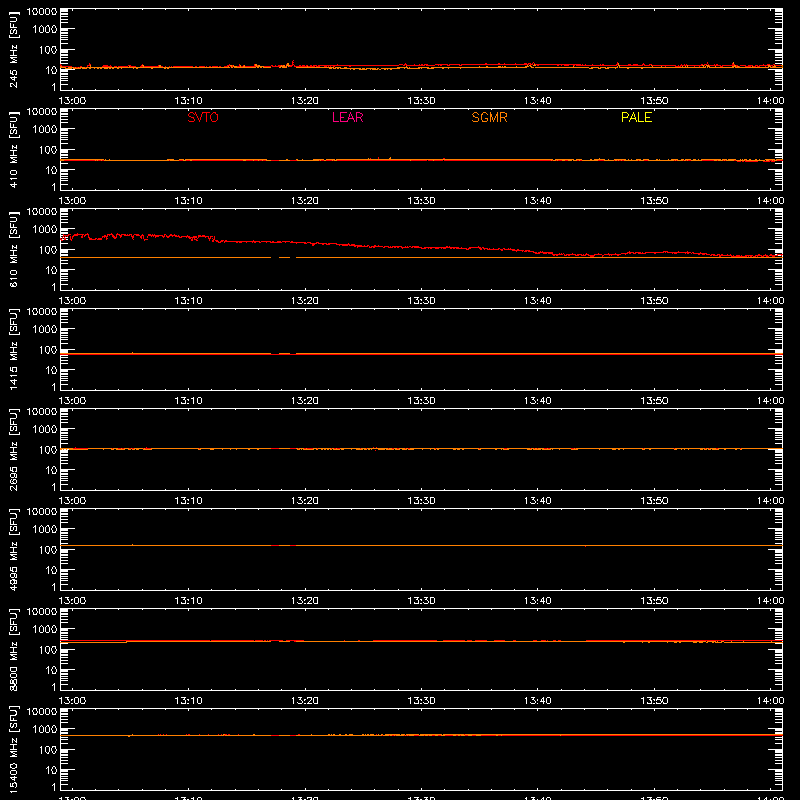The width and height of the screenshot is (800, 800).
Task: Click the 100 tick label in 8800 MHz panel
Action: 48,650
